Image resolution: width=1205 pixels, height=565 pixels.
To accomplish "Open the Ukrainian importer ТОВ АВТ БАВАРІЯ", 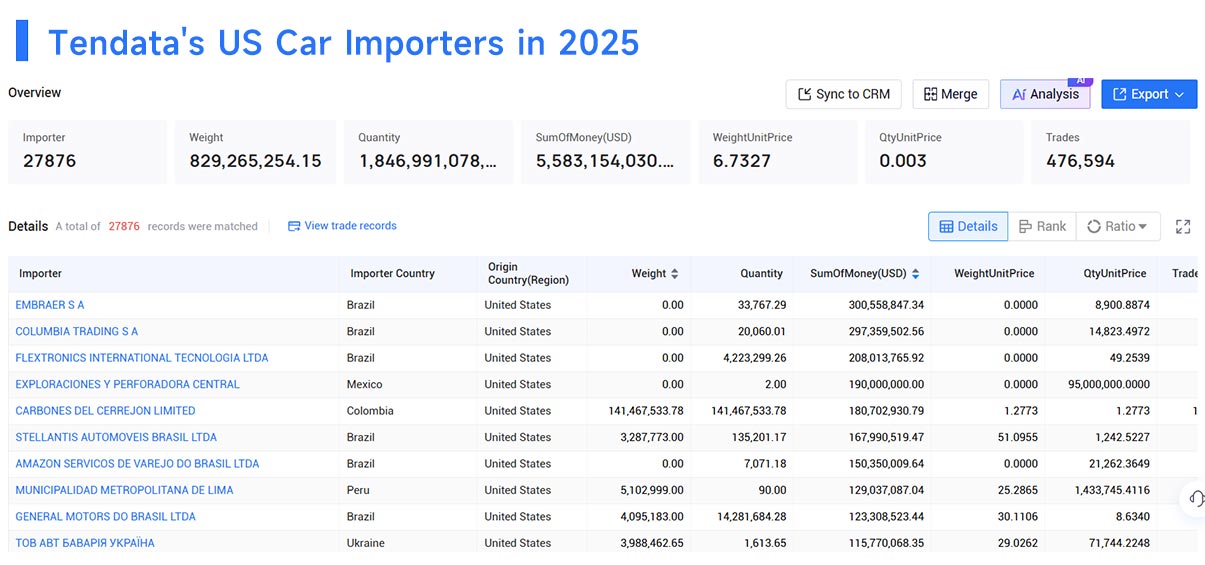I will 85,543.
